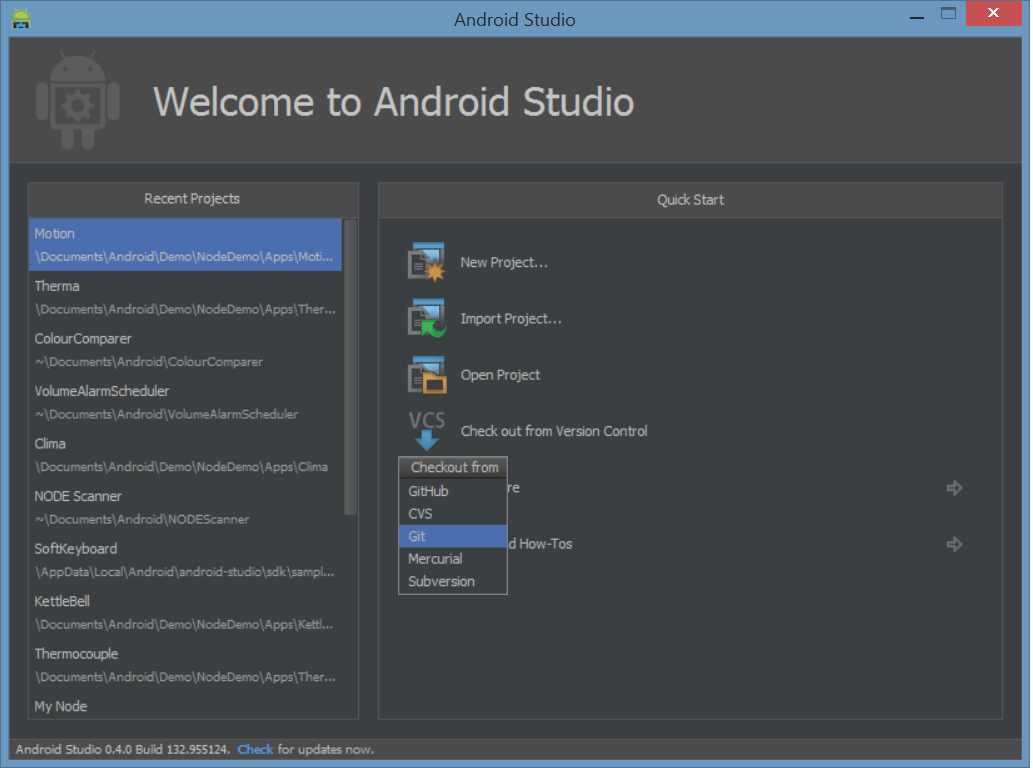Click Check out from Version Control
Viewport: 1033px width, 768px height.
pyautogui.click(x=553, y=431)
